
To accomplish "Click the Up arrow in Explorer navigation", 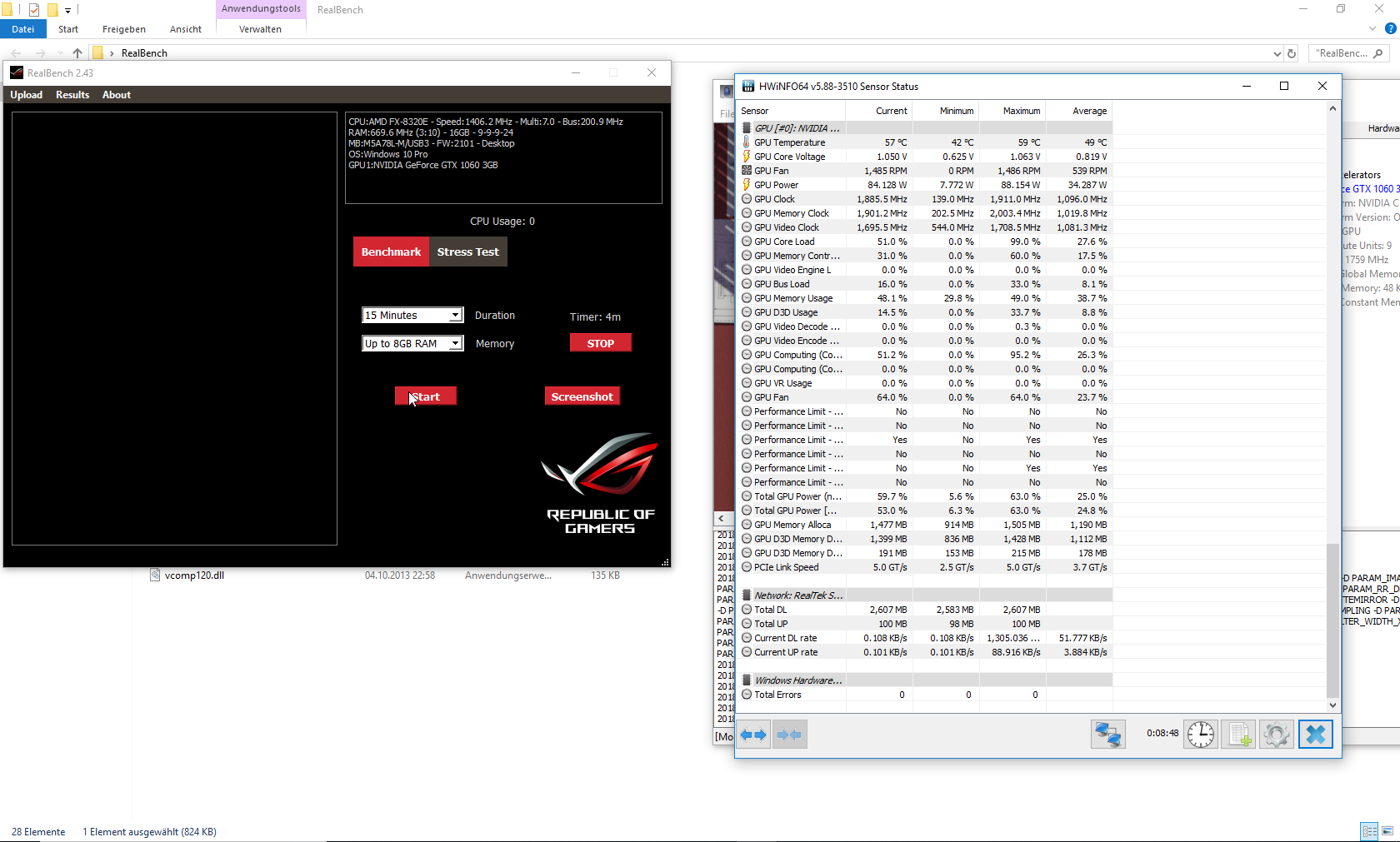I will coord(77,53).
